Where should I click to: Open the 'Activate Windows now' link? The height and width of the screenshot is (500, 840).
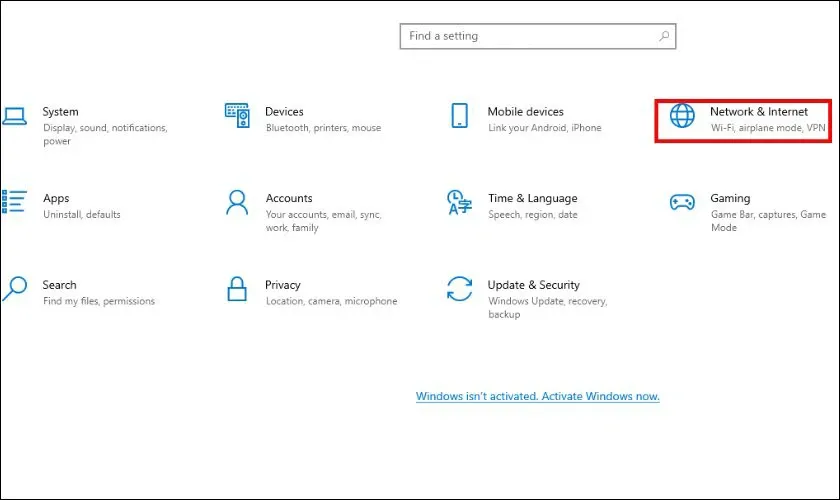537,396
